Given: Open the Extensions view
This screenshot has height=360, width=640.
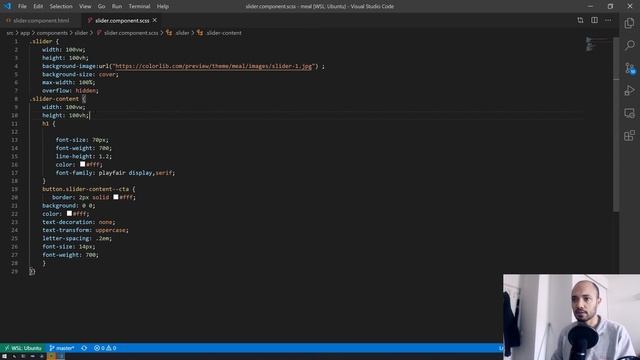Looking at the screenshot, I should click(629, 135).
